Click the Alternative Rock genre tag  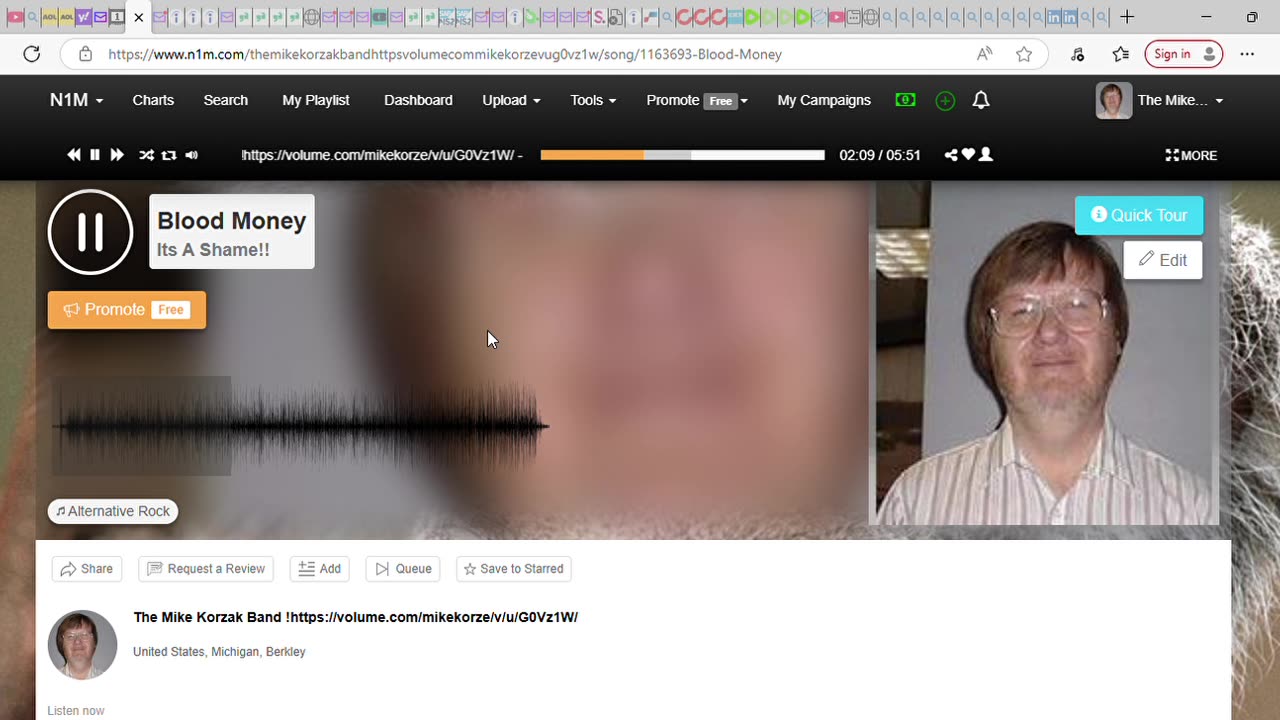(113, 511)
